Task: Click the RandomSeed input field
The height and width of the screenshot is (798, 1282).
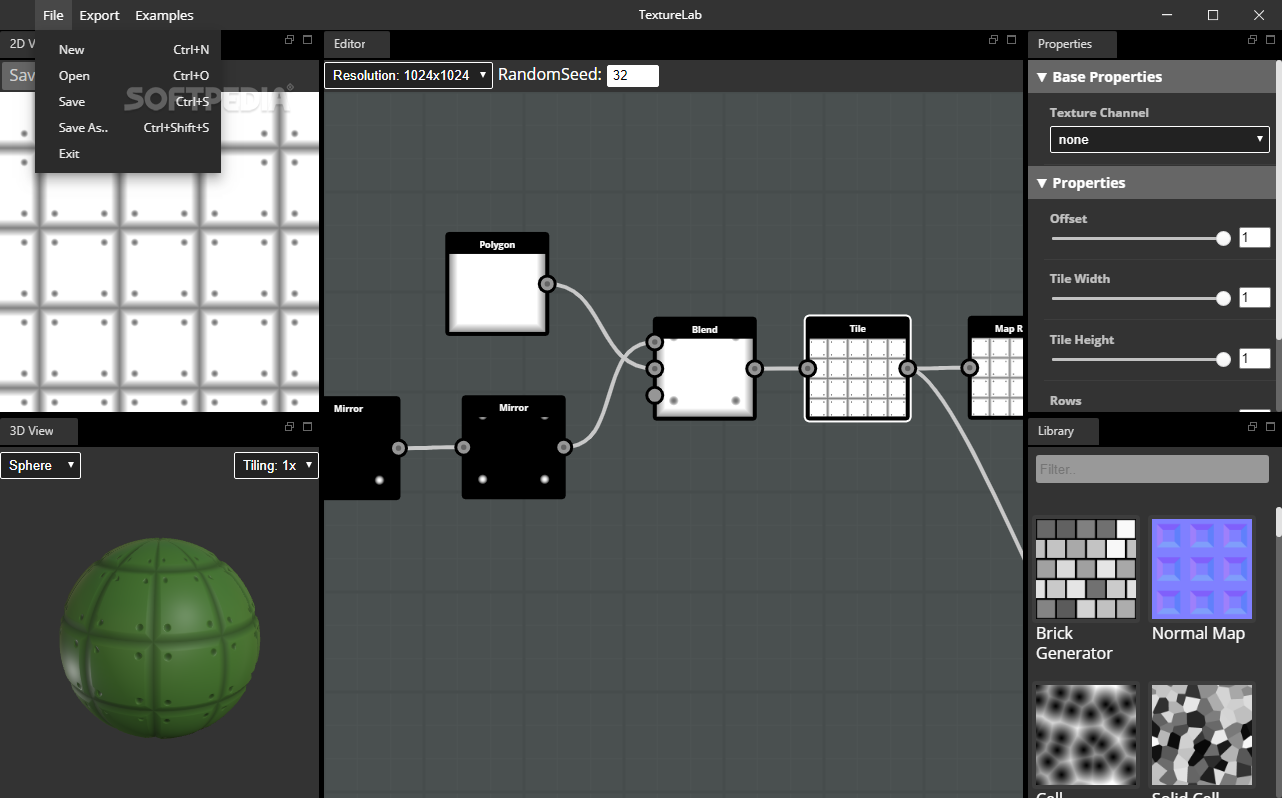Action: point(632,75)
